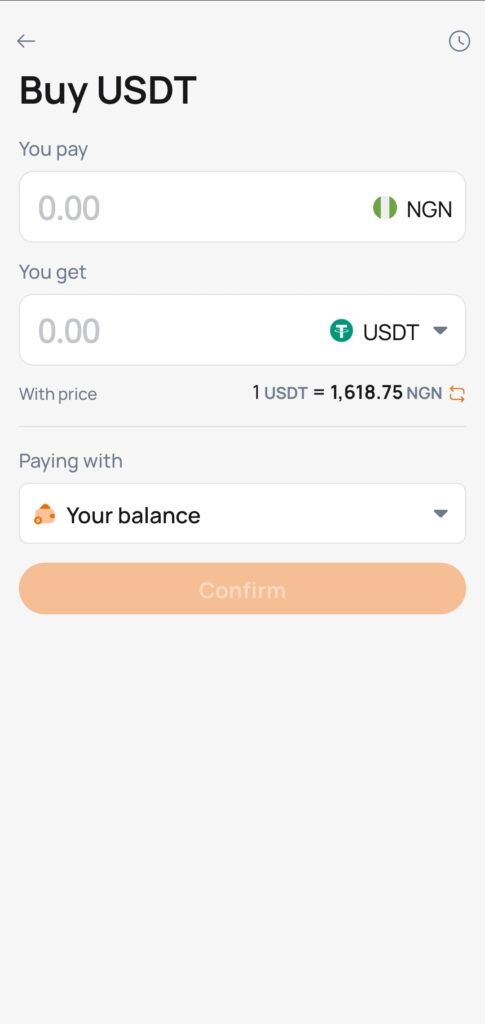Click the You get label
Image resolution: width=485 pixels, height=1024 pixels.
coord(53,272)
